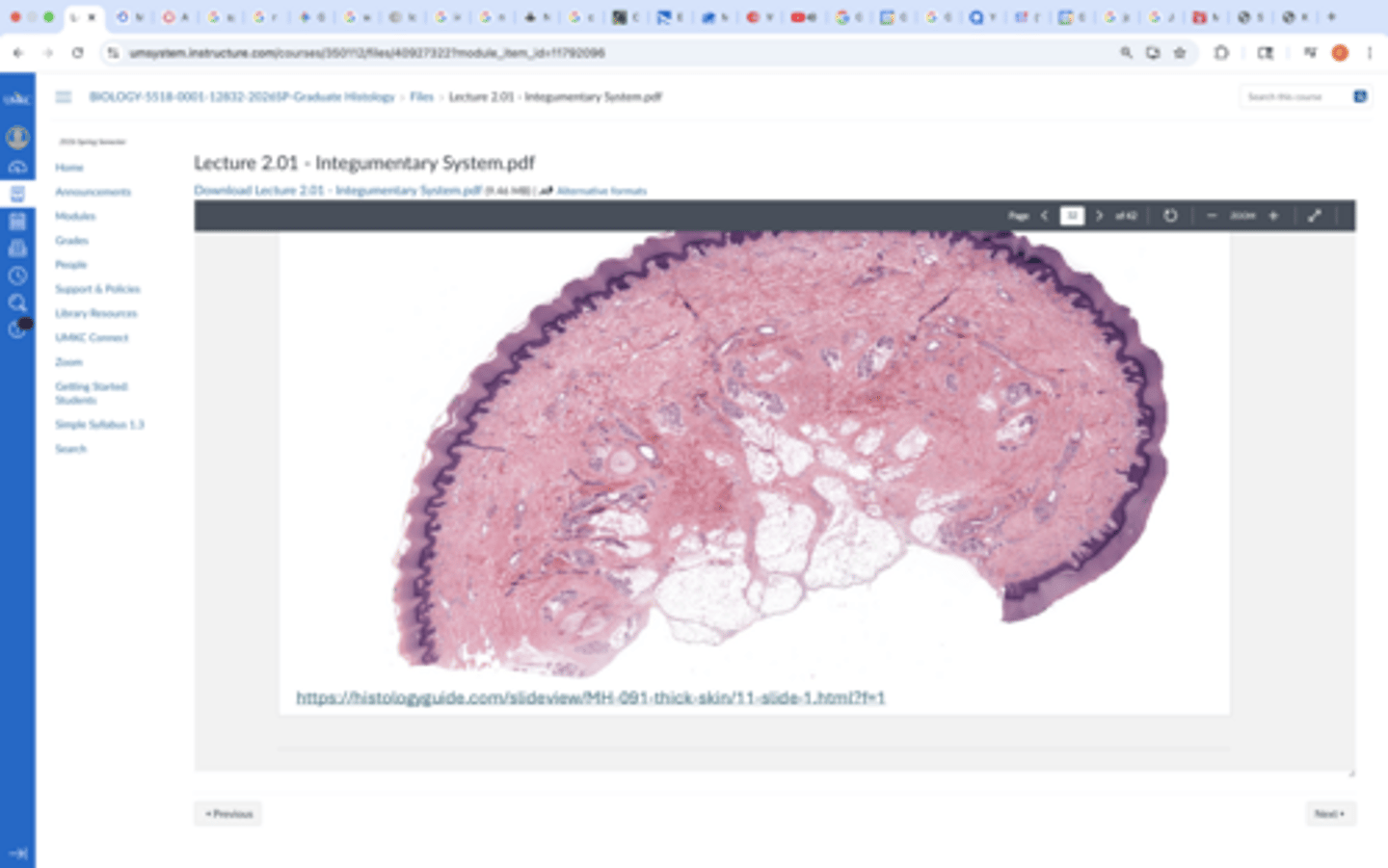Open the magnifier search icon in blue sidebar
1388x868 pixels.
(x=17, y=302)
